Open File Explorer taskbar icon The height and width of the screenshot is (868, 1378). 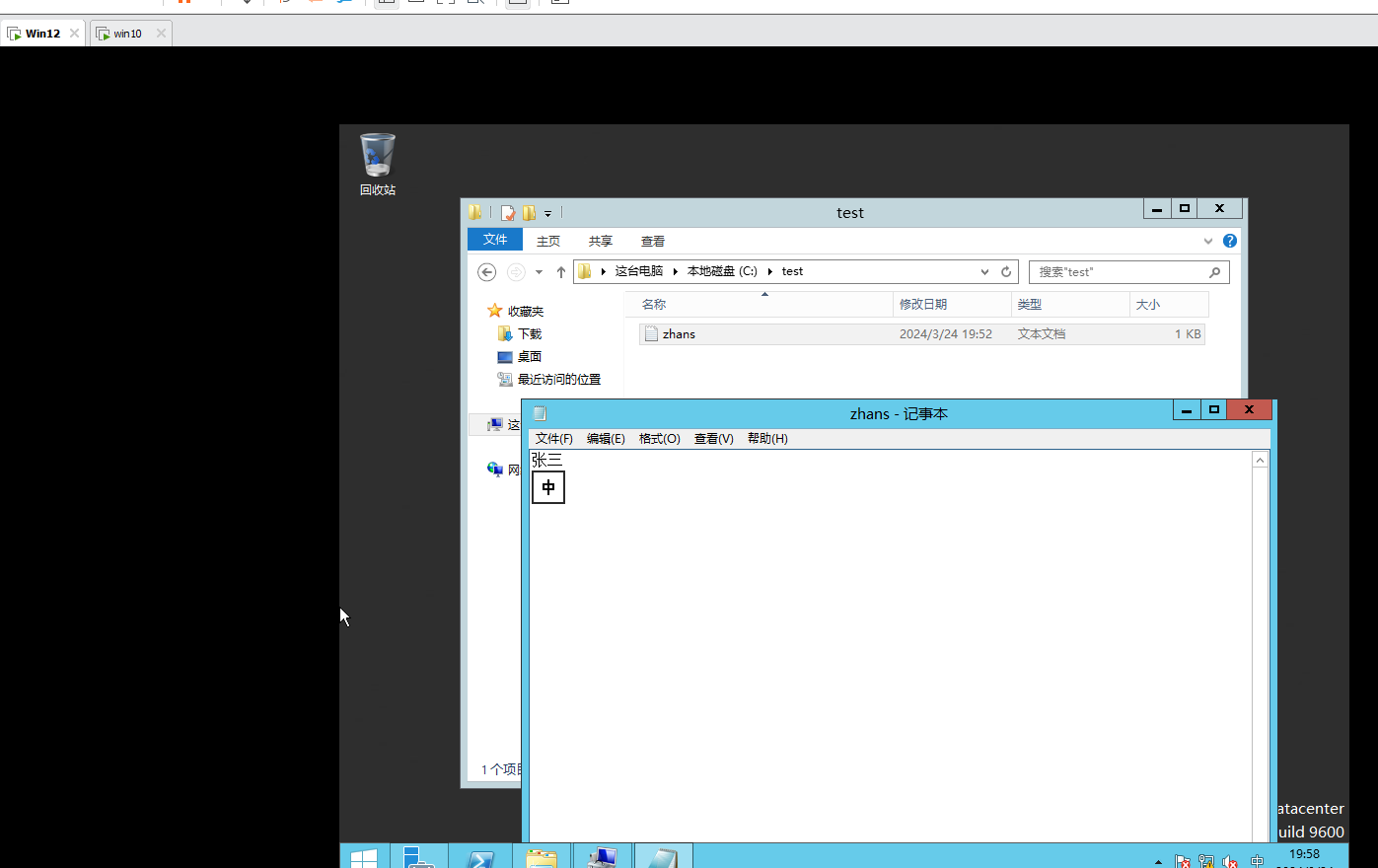542,856
